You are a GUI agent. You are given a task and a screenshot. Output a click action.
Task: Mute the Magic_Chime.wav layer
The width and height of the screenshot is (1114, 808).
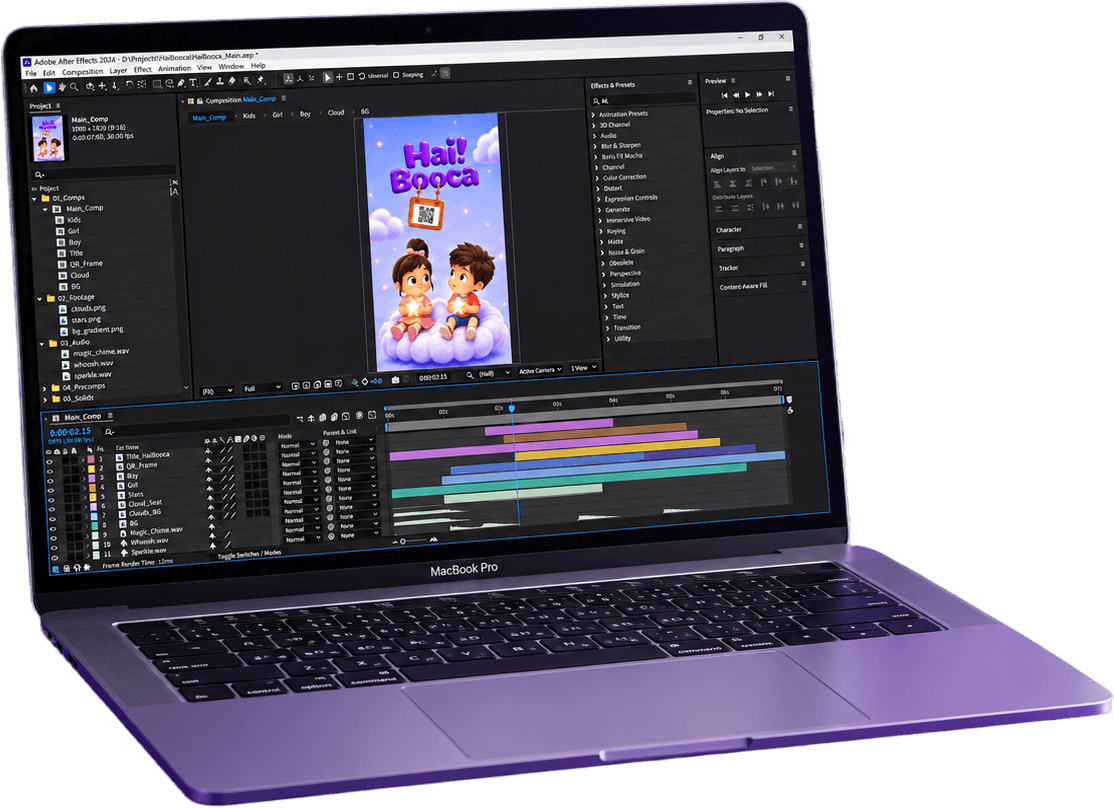(x=53, y=539)
